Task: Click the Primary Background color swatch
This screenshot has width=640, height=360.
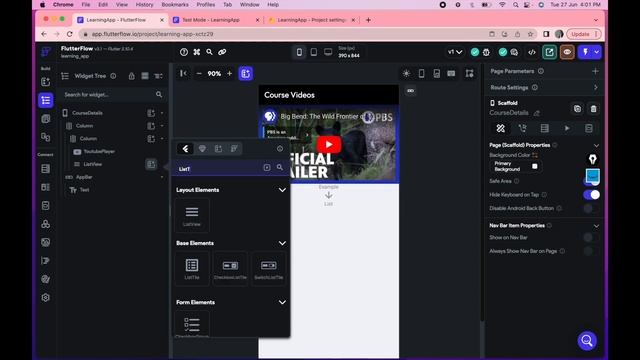Action: [535, 166]
